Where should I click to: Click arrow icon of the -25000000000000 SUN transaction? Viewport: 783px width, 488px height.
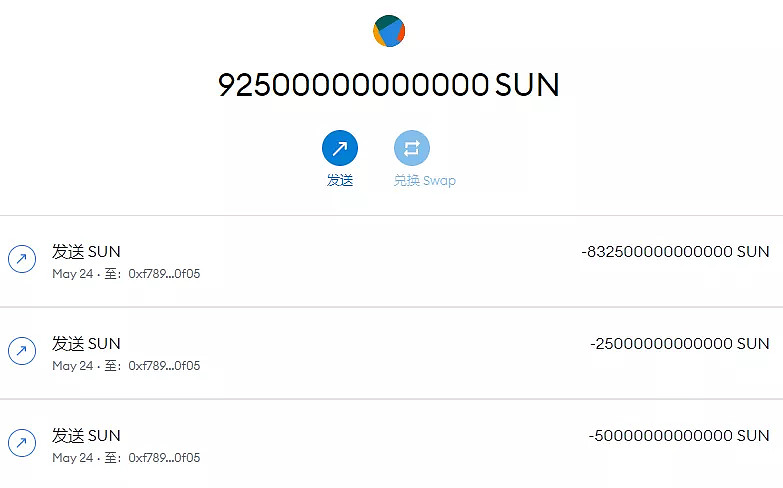(x=22, y=351)
